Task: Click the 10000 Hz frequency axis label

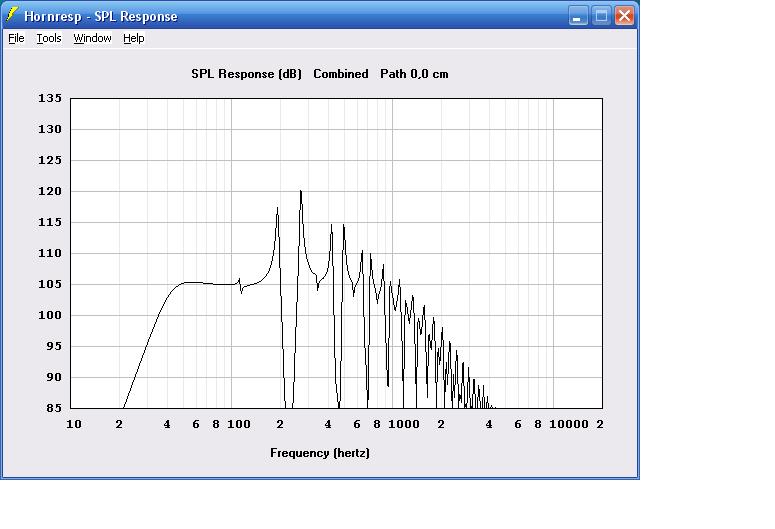Action: [569, 424]
